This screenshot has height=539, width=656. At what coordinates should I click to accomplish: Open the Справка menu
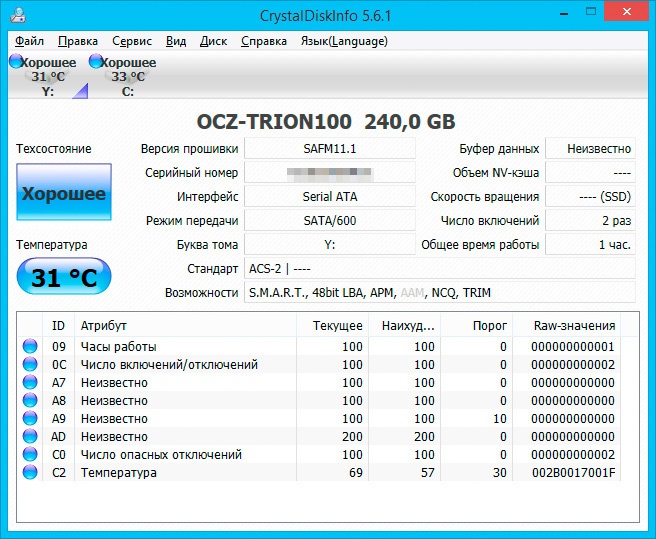[x=264, y=41]
